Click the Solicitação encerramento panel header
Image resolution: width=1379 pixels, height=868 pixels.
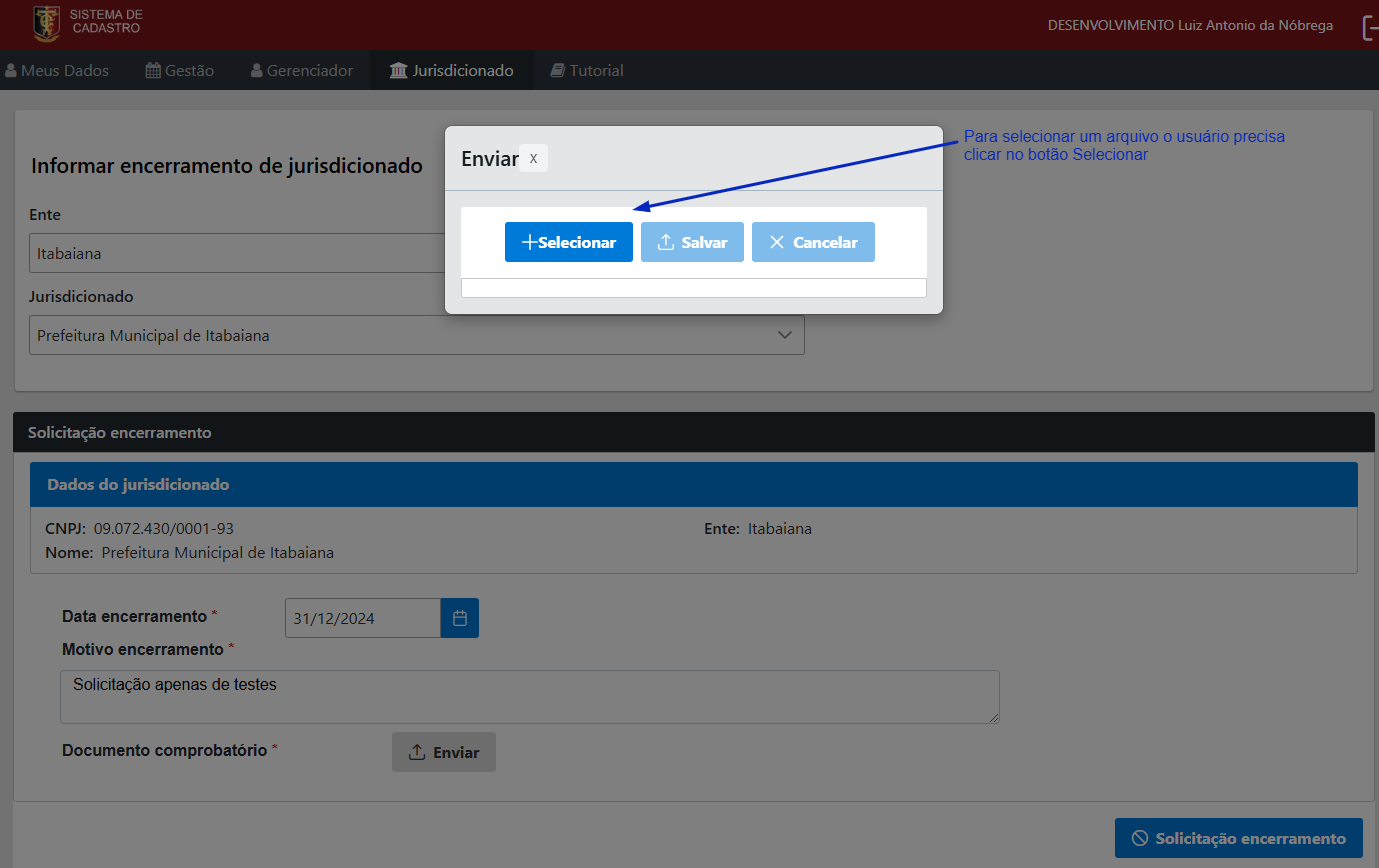click(x=694, y=432)
